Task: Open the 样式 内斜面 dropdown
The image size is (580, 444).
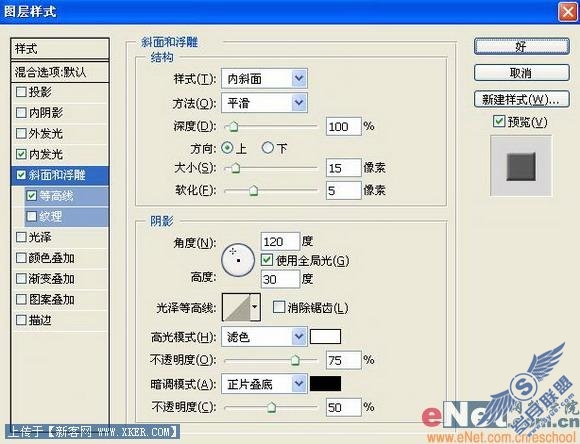Action: click(264, 78)
